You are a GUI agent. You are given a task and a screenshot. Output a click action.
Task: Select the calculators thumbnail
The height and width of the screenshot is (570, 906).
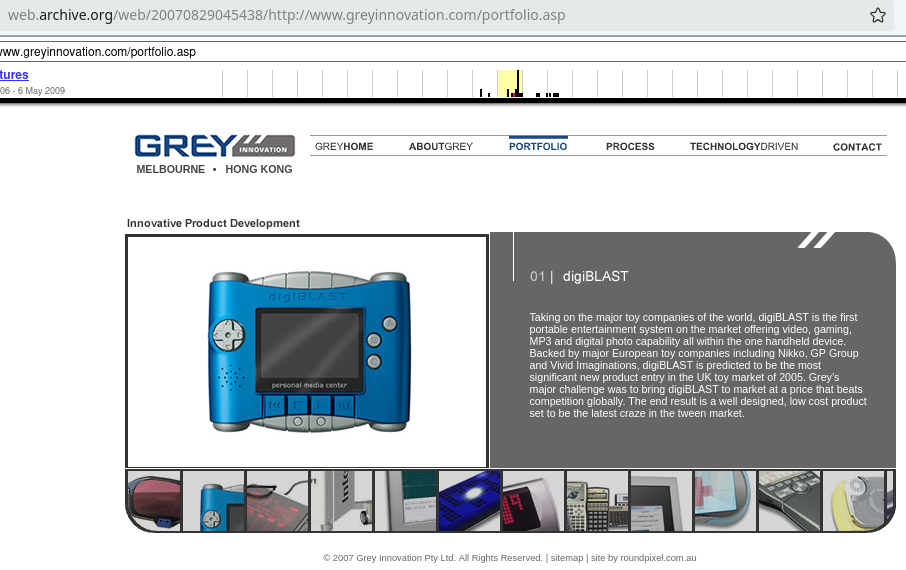[x=597, y=501]
